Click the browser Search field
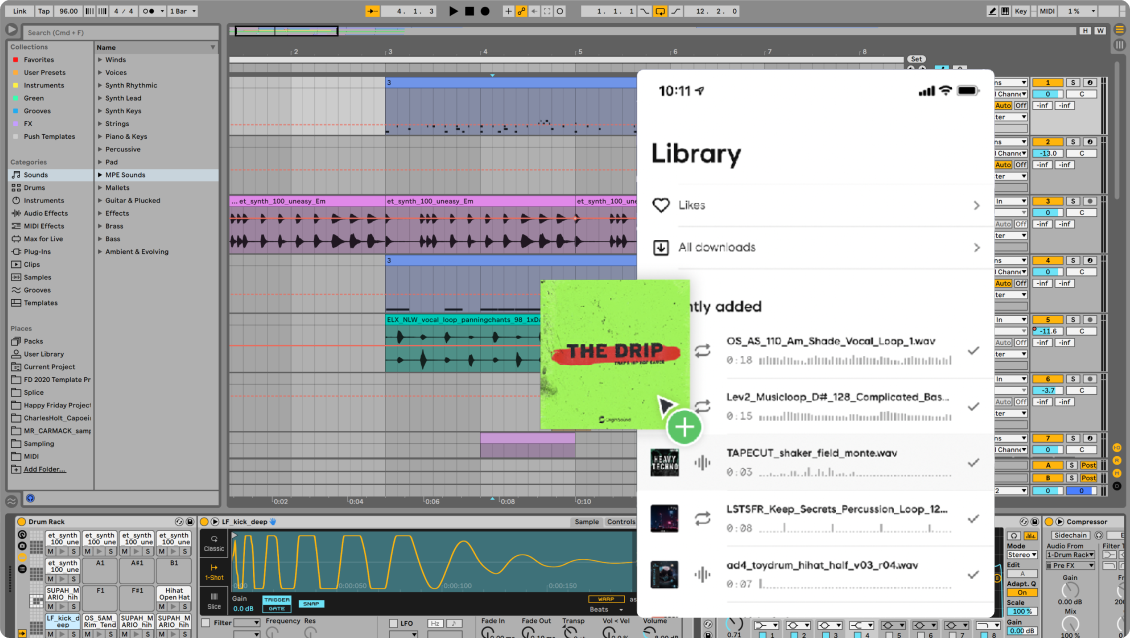This screenshot has width=1130, height=638. (x=121, y=32)
